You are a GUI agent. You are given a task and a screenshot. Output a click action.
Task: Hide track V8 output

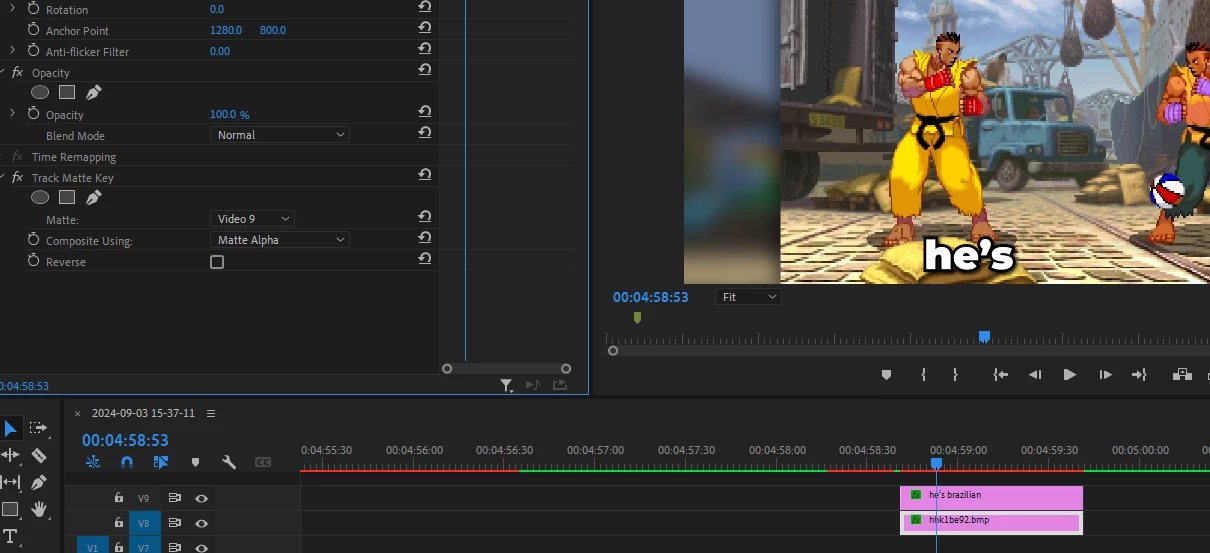(202, 522)
